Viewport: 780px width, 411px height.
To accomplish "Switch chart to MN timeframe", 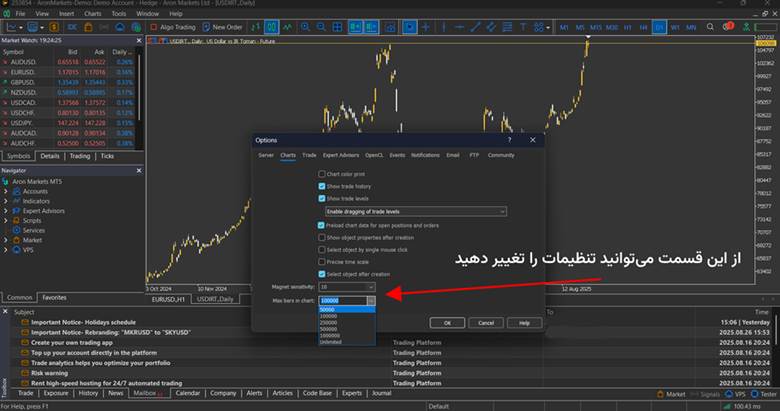I will [x=691, y=27].
